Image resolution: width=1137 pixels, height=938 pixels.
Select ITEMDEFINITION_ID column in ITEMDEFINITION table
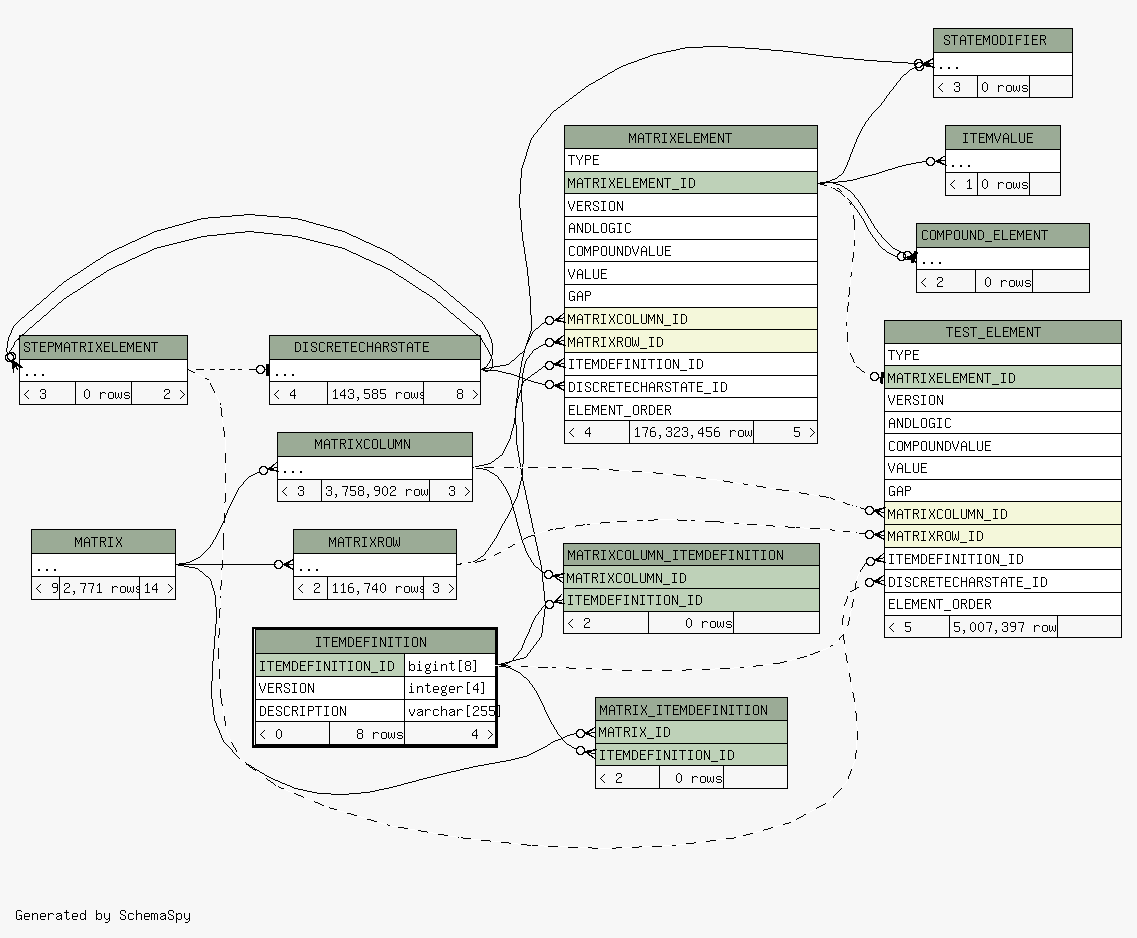pos(330,665)
